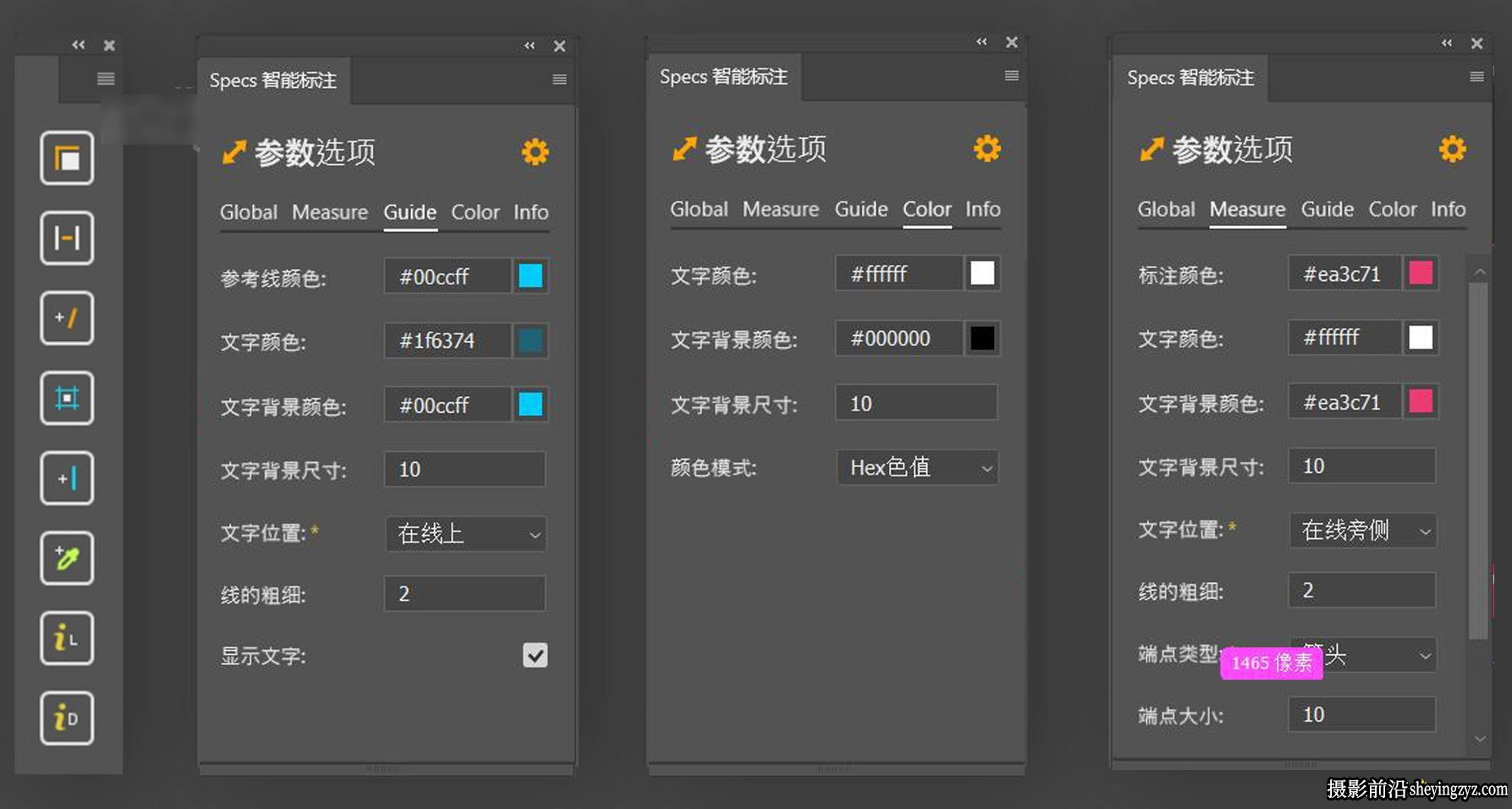Click the 参考线颜色 hex field #00ccff

point(448,276)
